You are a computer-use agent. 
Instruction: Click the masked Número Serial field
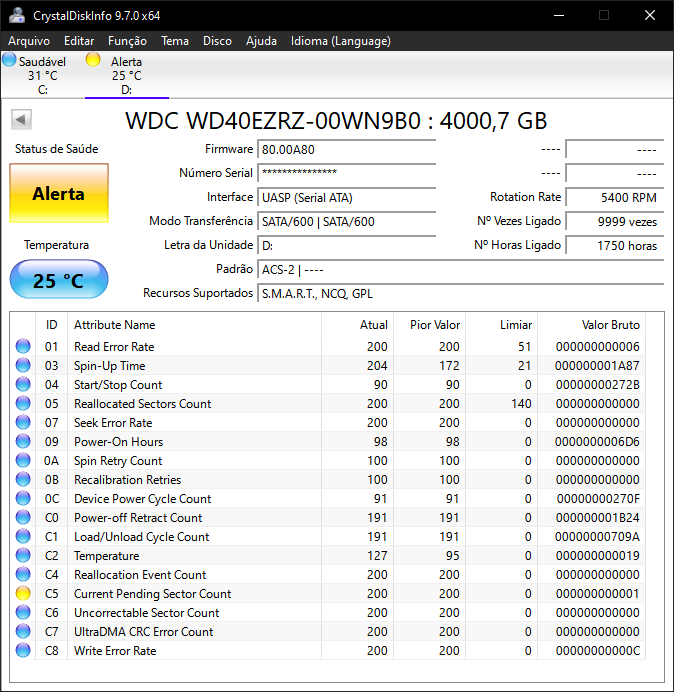(346, 173)
